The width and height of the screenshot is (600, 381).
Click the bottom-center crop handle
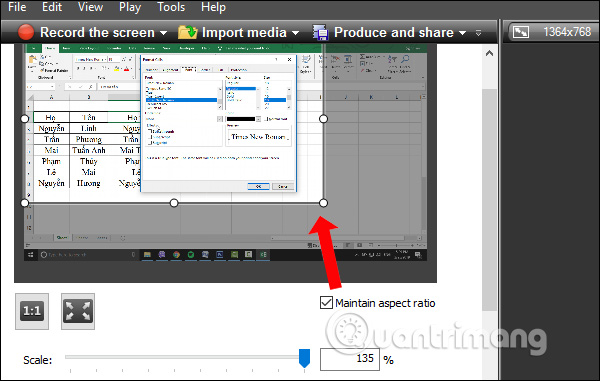[174, 203]
